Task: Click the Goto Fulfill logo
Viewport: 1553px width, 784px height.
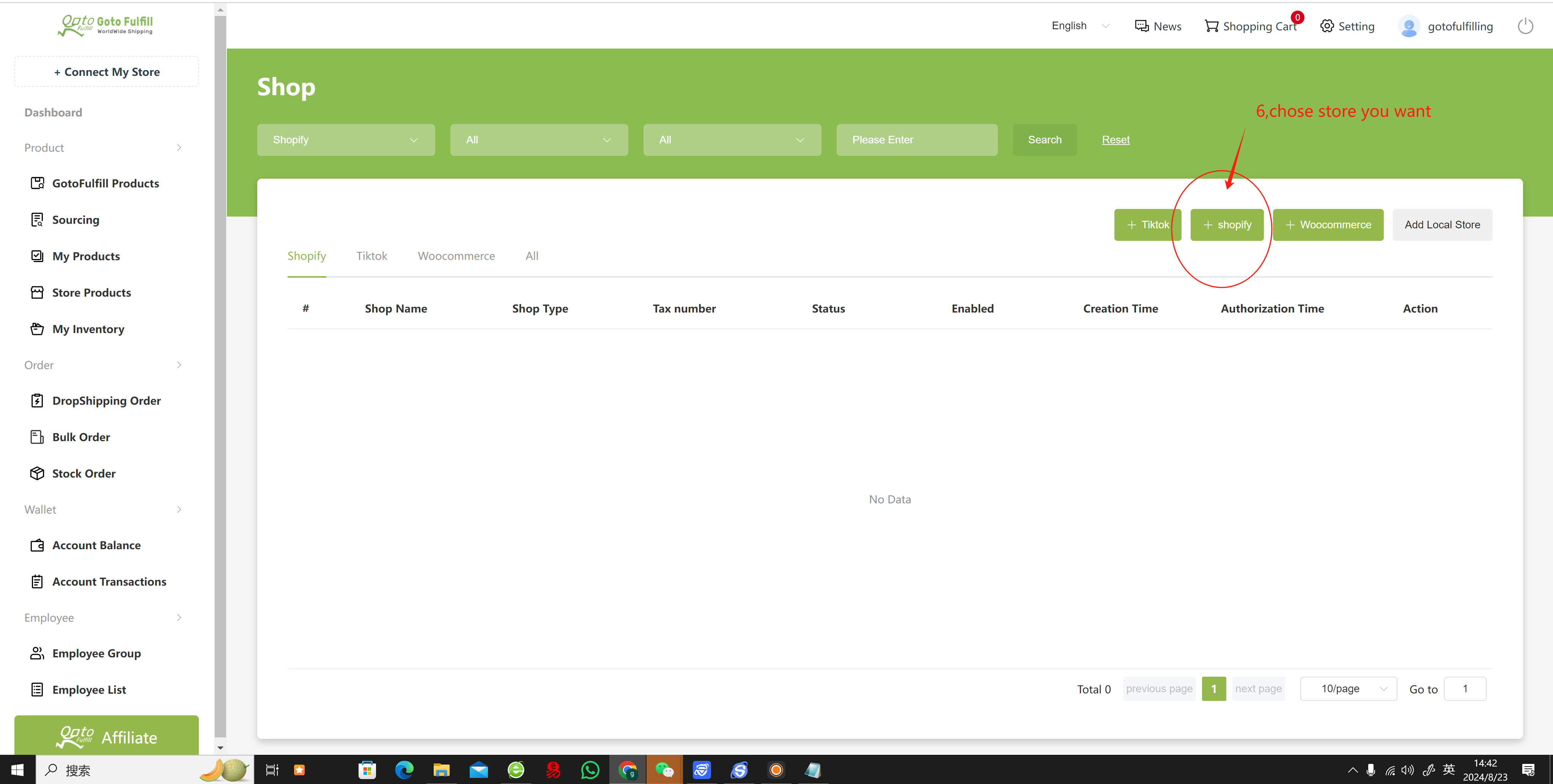Action: [x=105, y=25]
